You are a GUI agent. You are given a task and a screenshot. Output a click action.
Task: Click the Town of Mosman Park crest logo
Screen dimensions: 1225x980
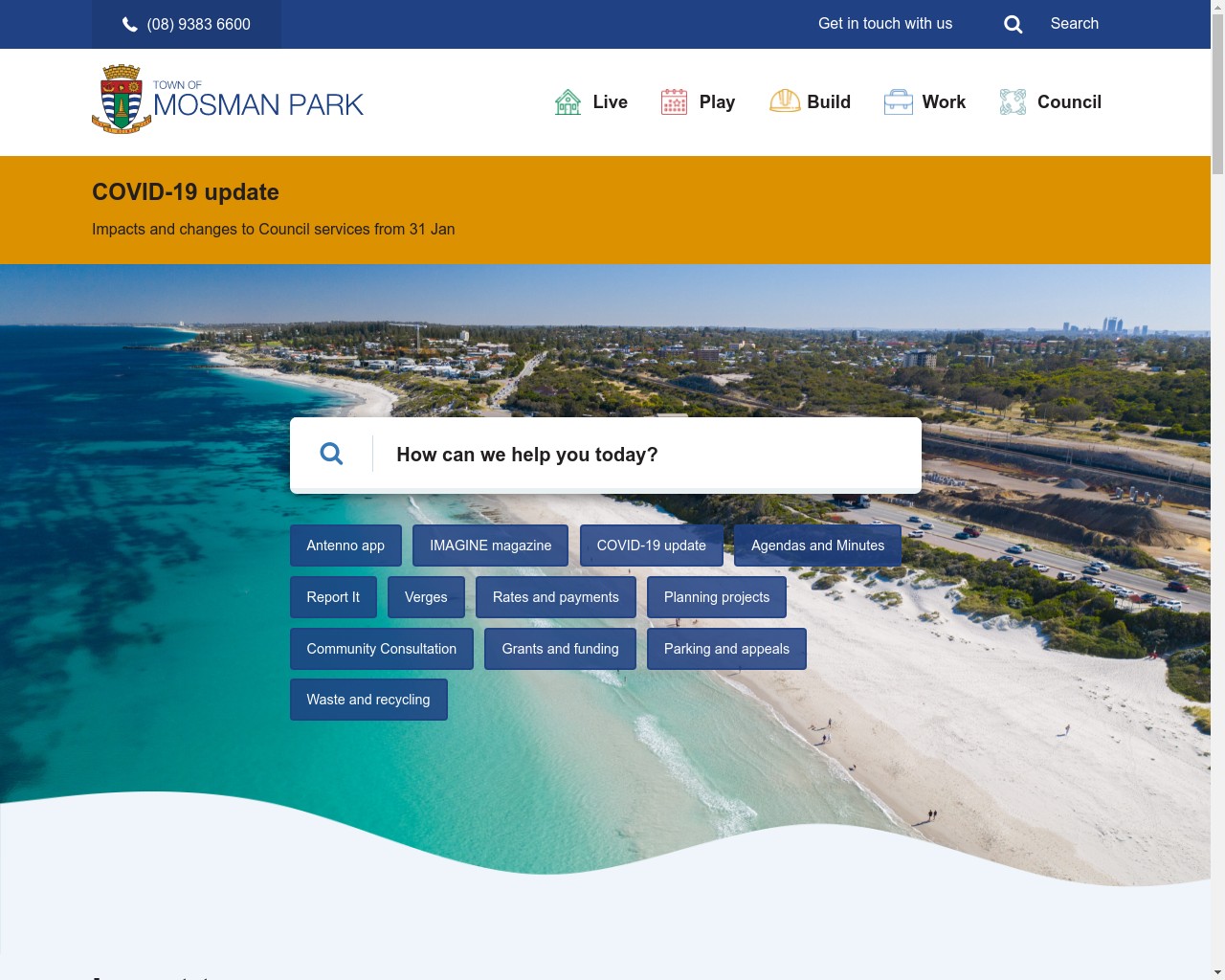122,99
